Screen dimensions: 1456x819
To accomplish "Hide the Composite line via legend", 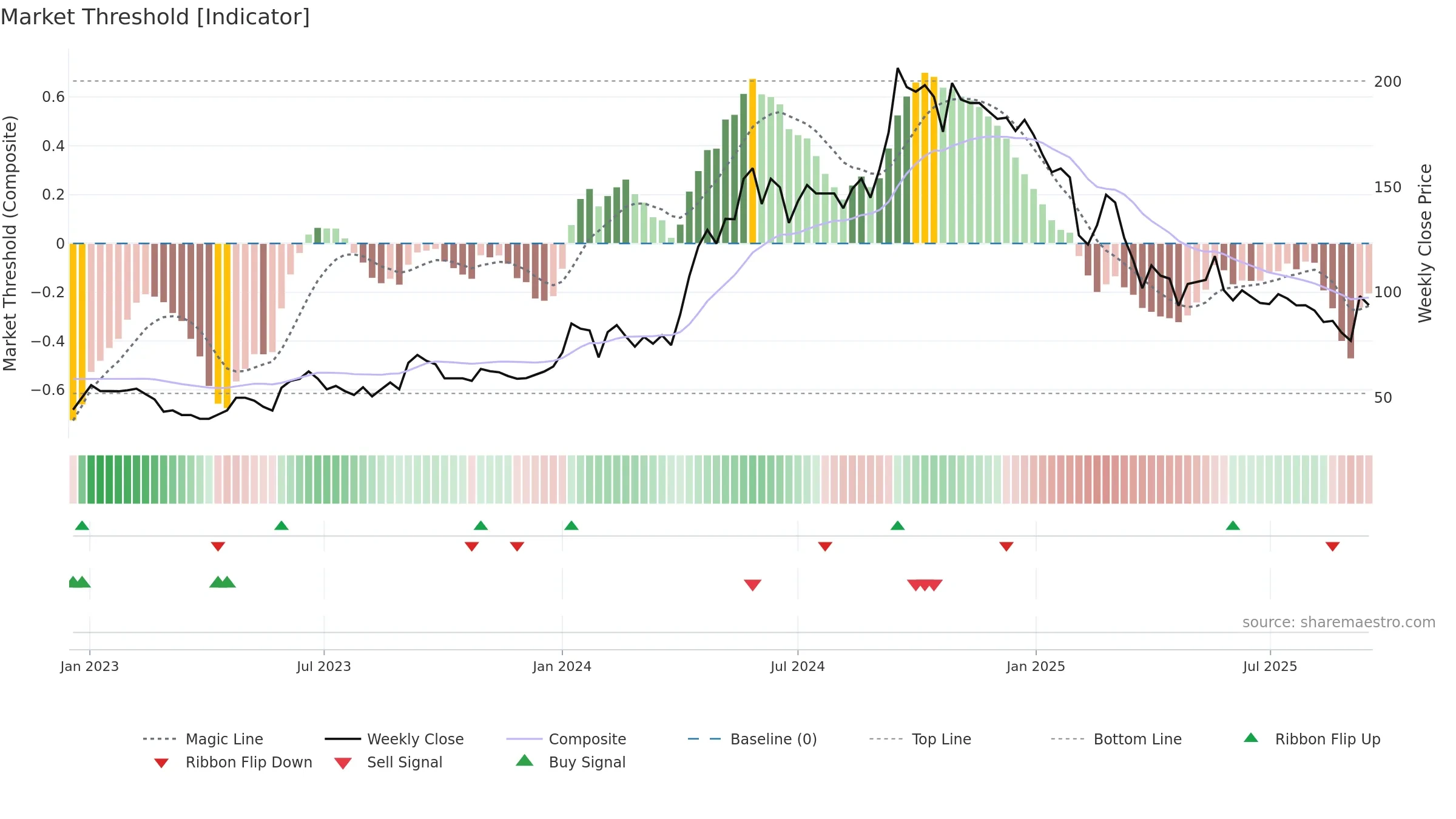I will pyautogui.click(x=566, y=739).
